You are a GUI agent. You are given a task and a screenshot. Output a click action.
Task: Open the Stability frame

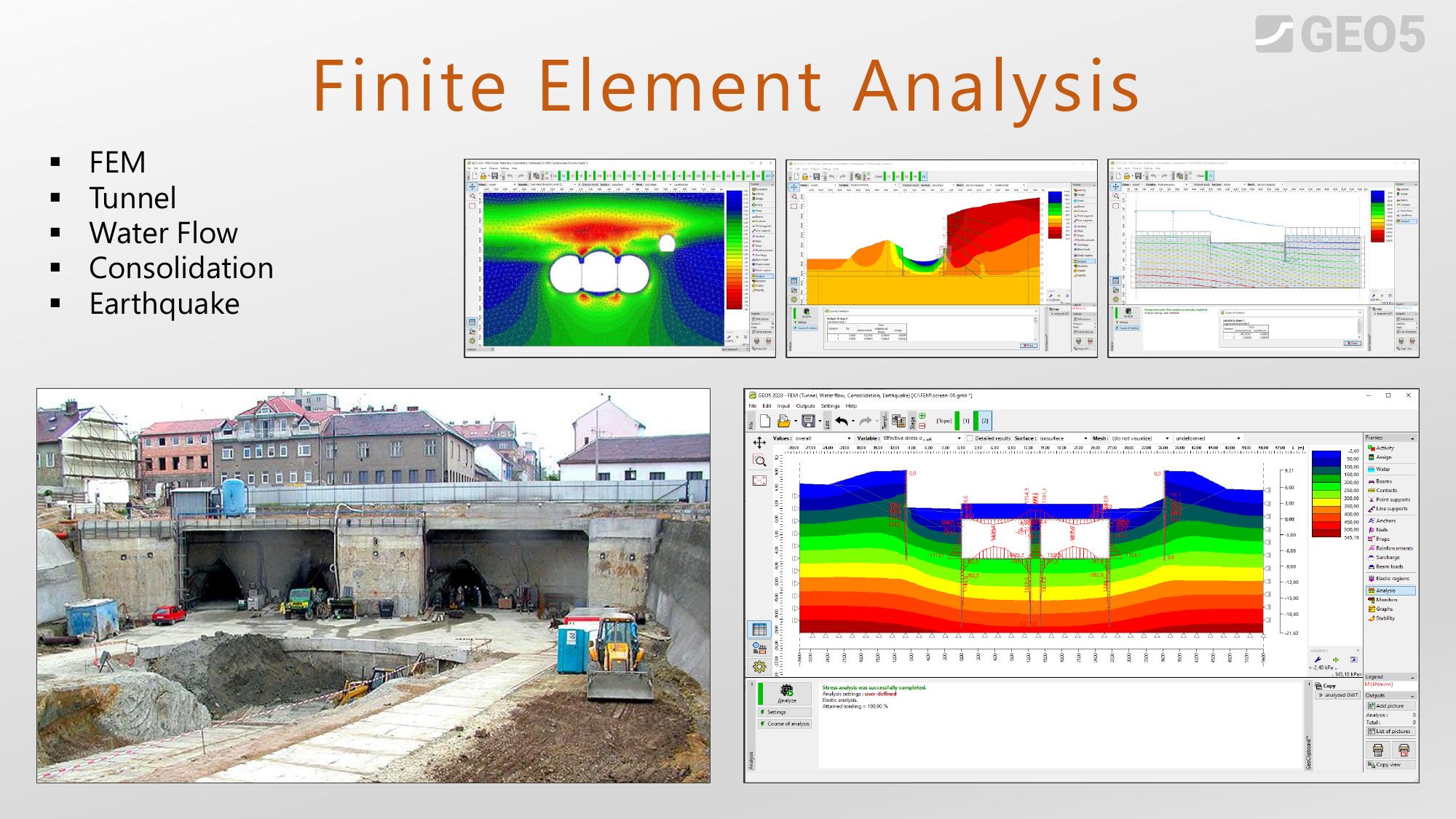point(1390,618)
